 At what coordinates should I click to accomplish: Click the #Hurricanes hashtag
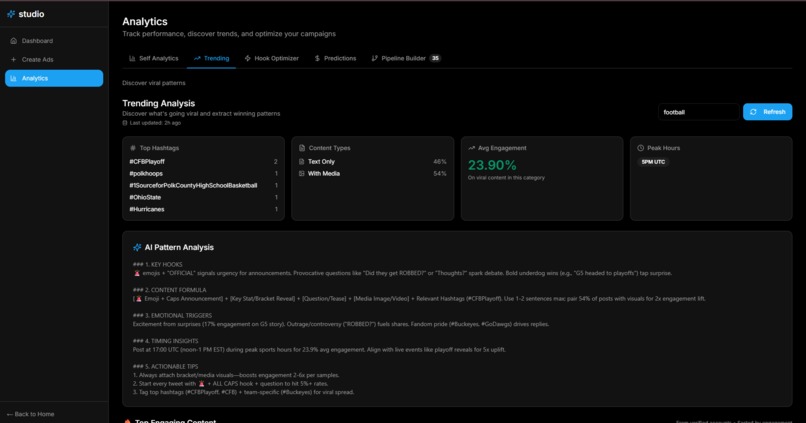pos(146,209)
